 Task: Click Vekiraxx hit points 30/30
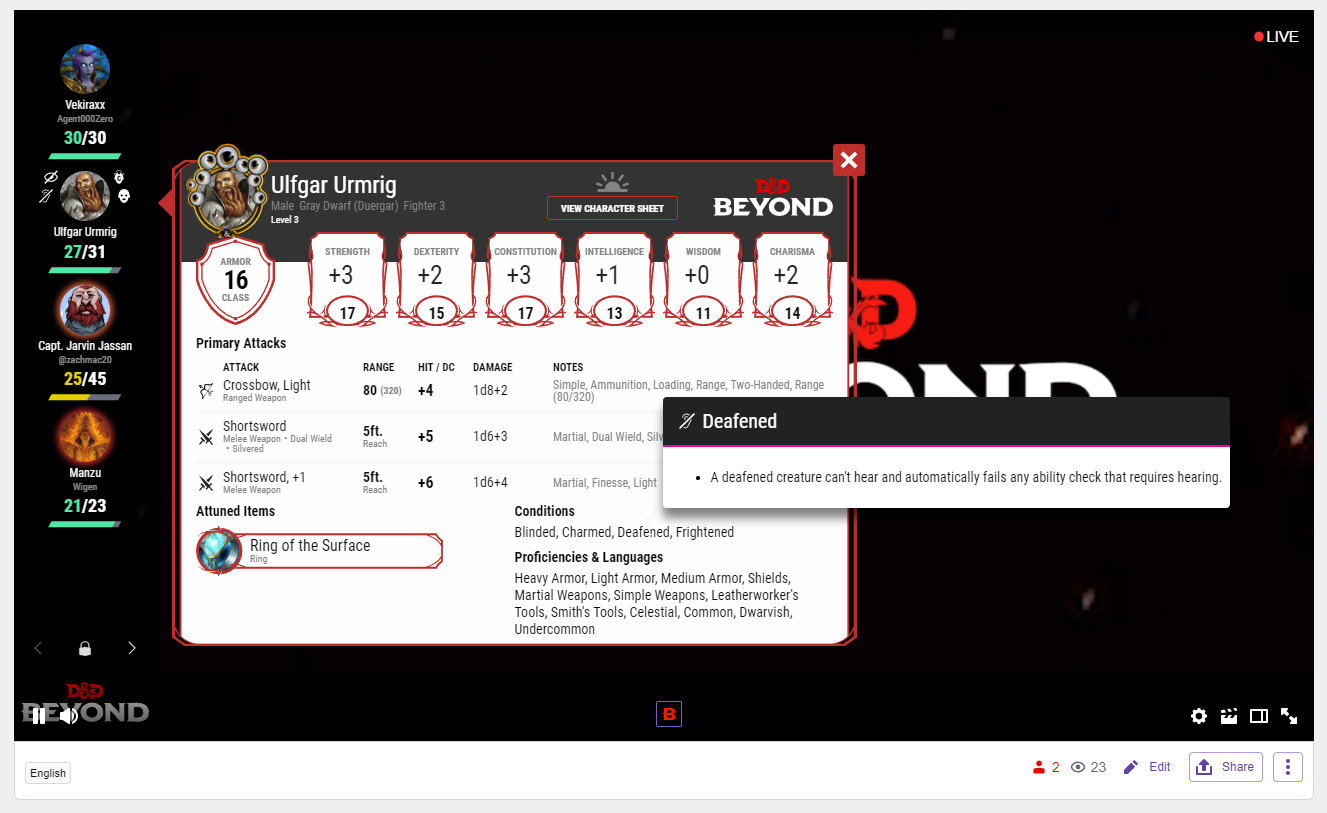pyautogui.click(x=85, y=138)
